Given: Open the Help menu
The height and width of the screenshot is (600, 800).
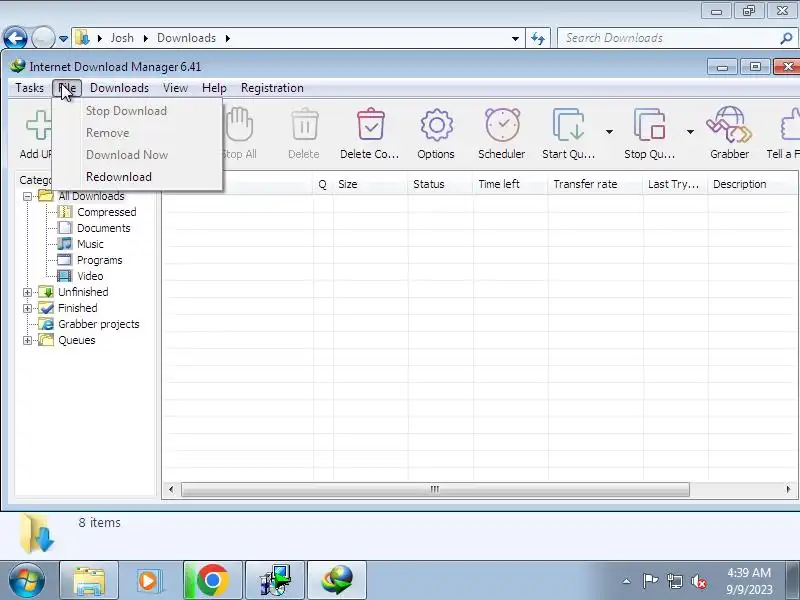Looking at the screenshot, I should (214, 88).
